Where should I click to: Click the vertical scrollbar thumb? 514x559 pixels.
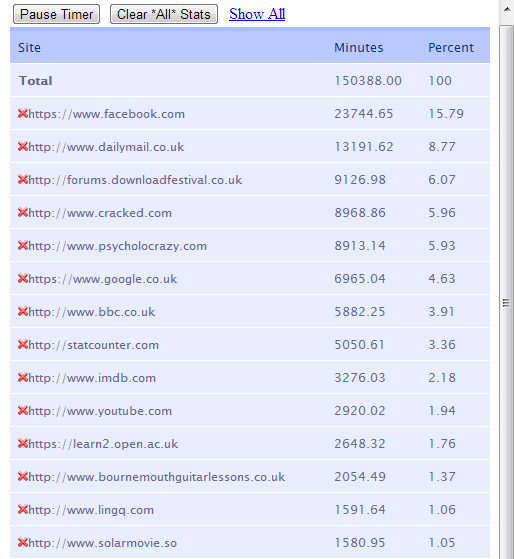point(507,303)
